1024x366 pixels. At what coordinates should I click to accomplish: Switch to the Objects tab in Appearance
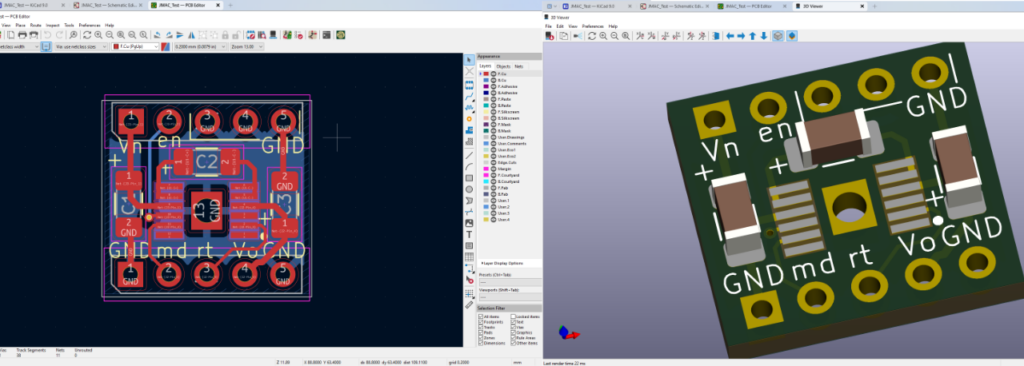504,66
